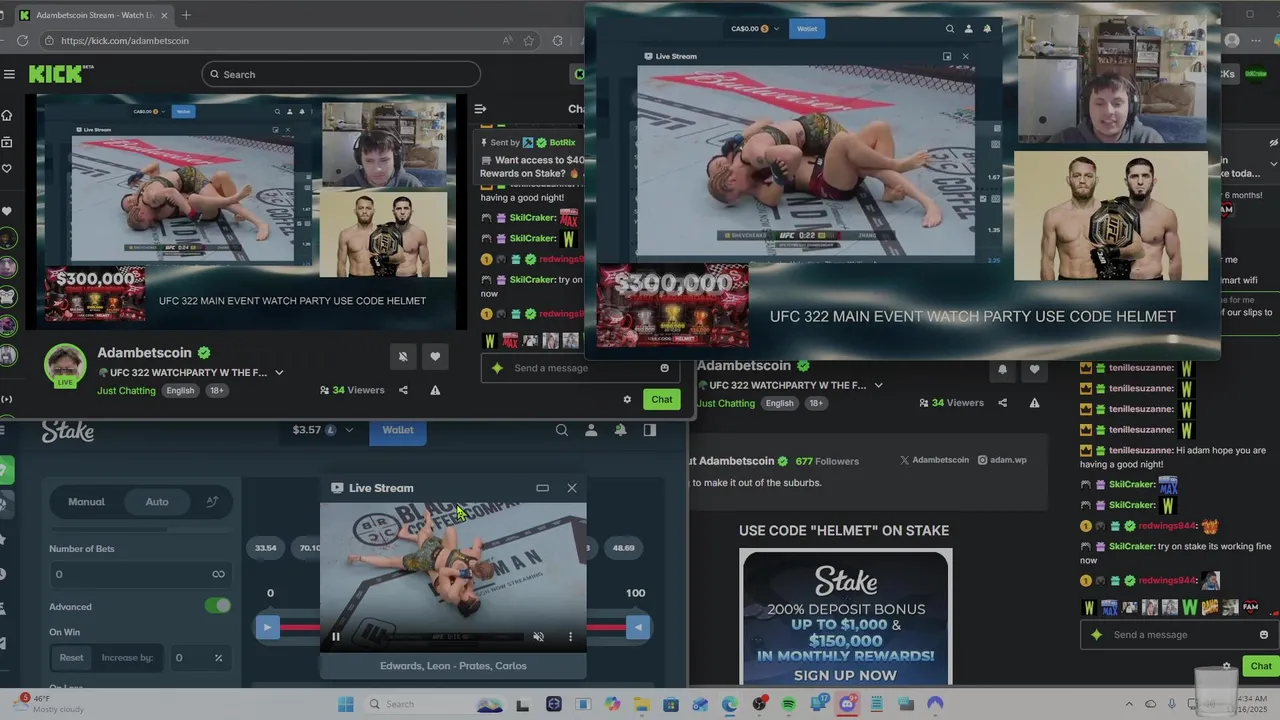Click the Kick logo in front window

60,74
